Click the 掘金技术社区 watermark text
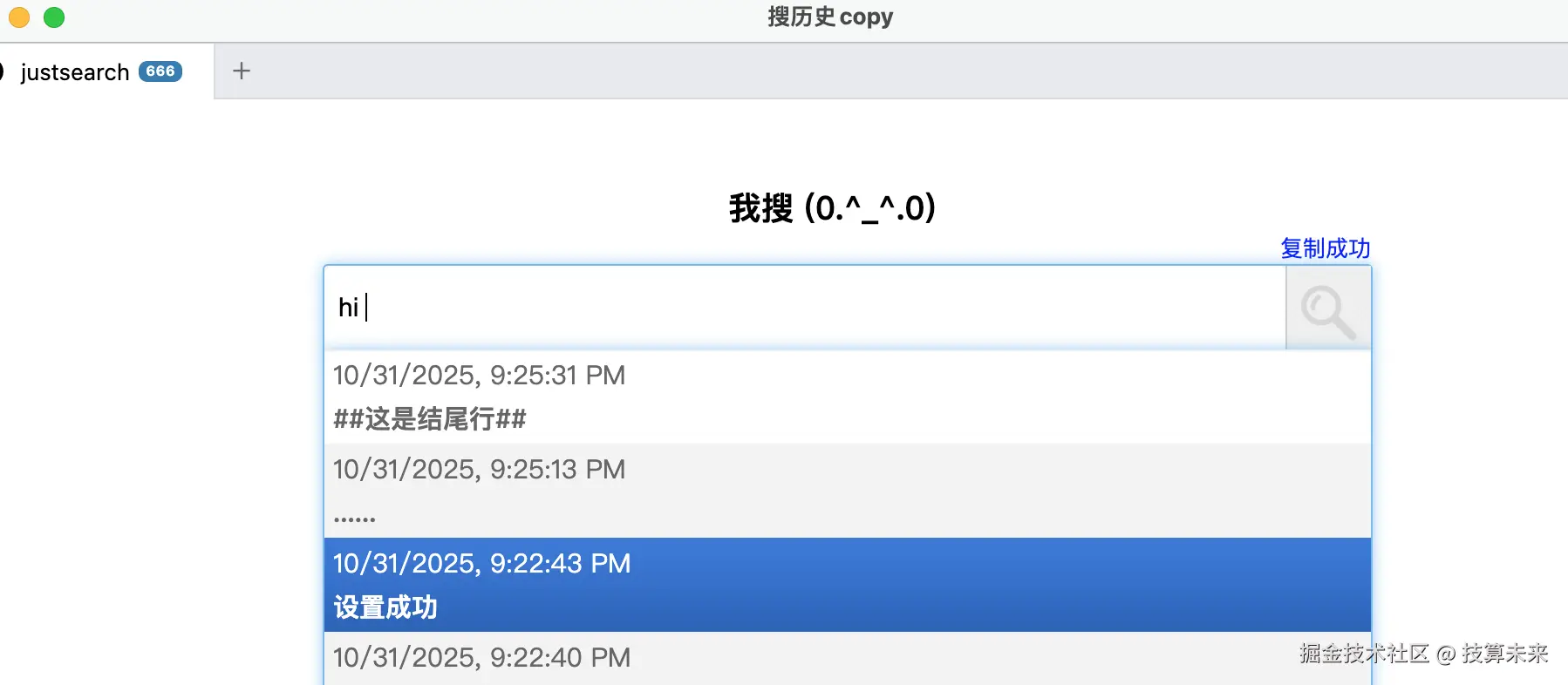Screen dimensions: 1568x685 [1363, 654]
